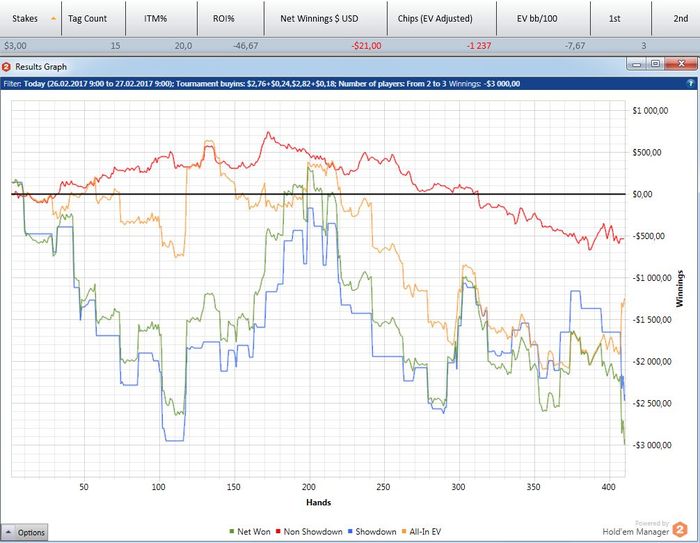Sort by ROI% column header
Viewport: 700px width, 543px height.
[x=230, y=18]
